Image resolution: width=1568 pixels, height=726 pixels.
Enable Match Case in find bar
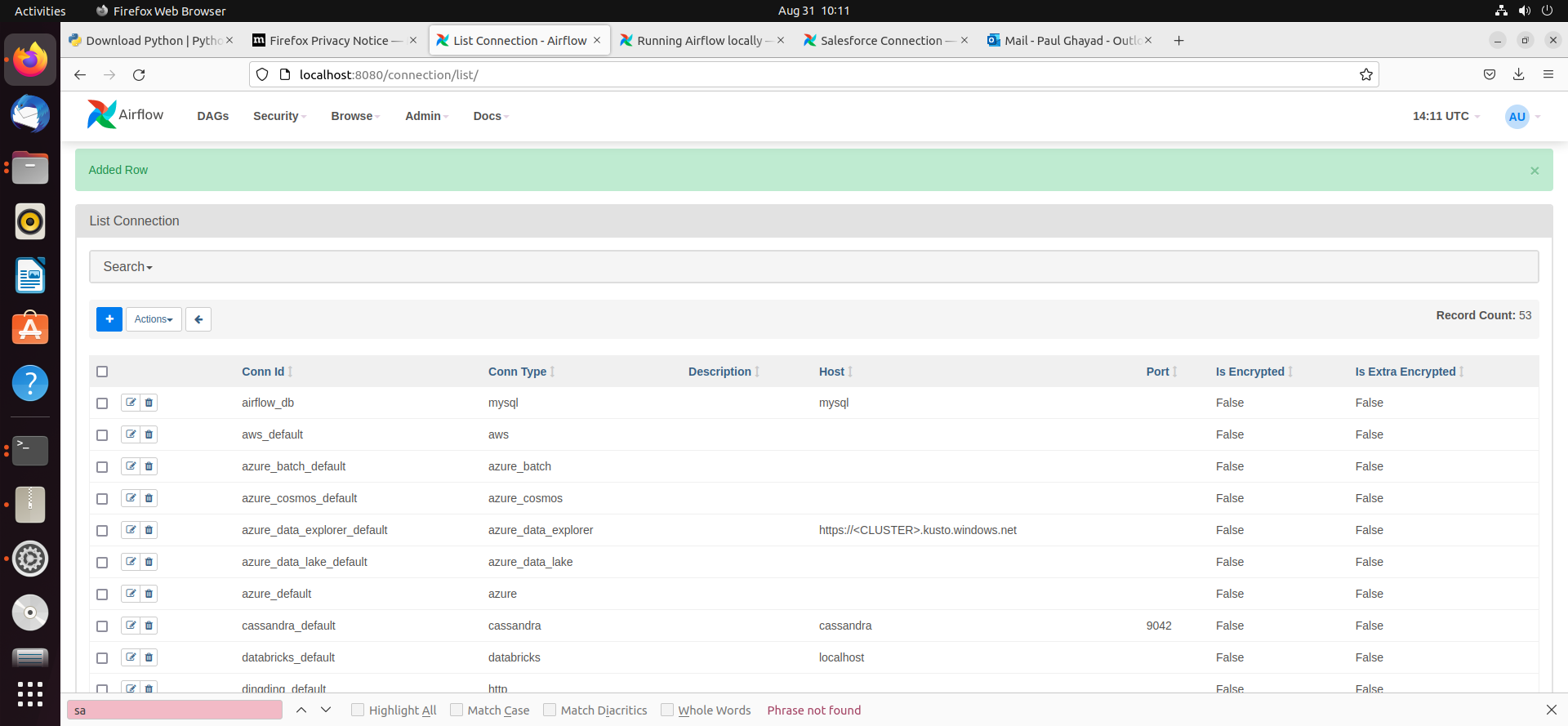457,710
